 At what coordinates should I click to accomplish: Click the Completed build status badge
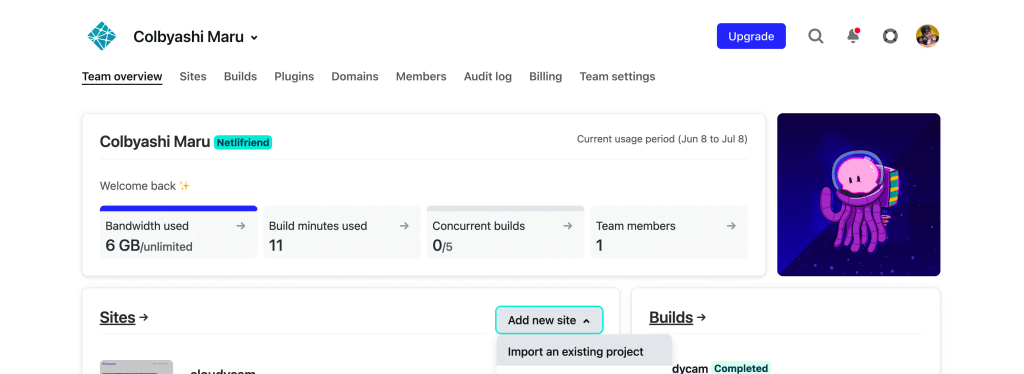click(x=741, y=368)
